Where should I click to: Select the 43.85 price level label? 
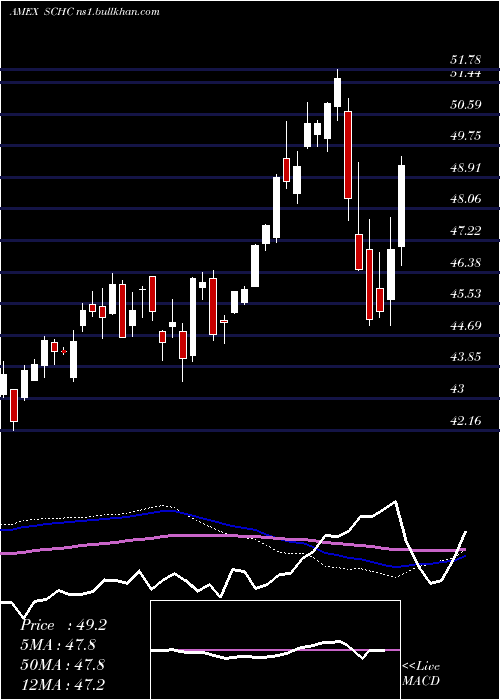pyautogui.click(x=465, y=357)
